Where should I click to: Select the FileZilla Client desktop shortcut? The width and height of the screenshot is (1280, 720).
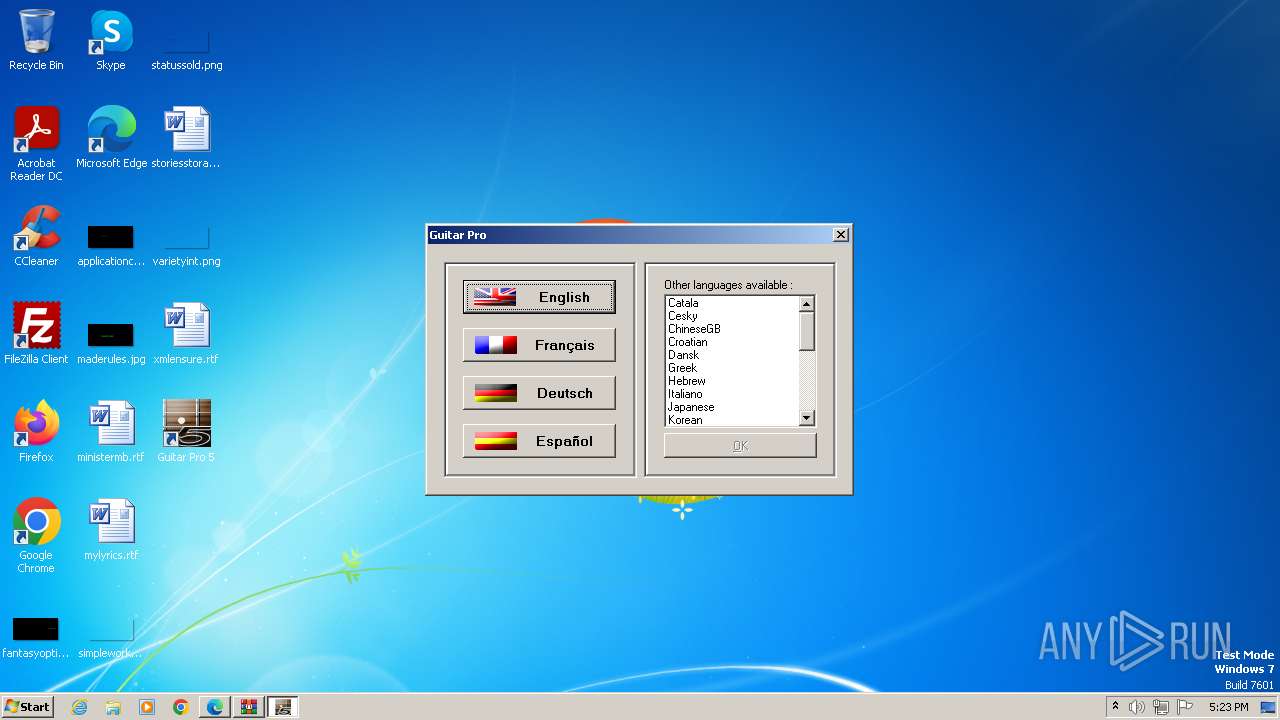[36, 334]
